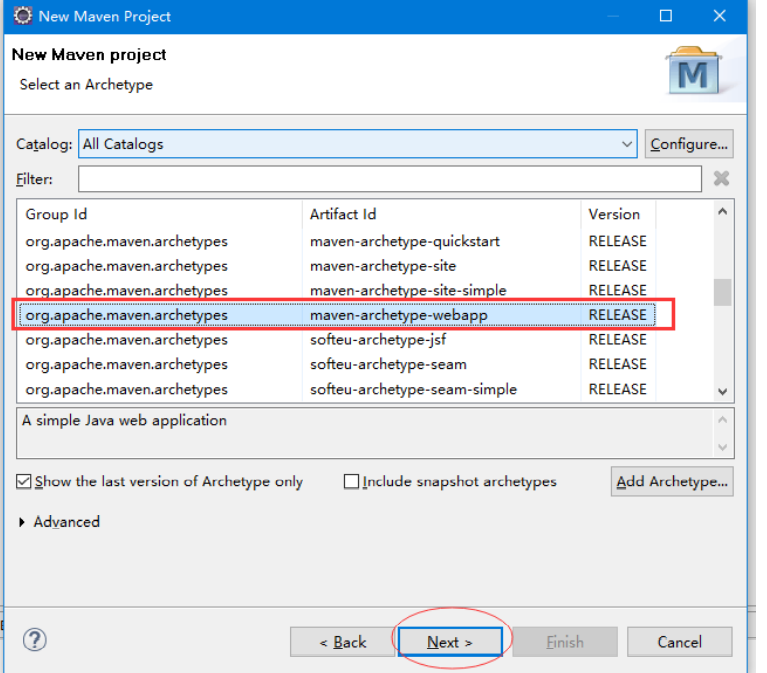Click the description text A simple Java web application
This screenshot has height=673, width=767.
[x=124, y=421]
